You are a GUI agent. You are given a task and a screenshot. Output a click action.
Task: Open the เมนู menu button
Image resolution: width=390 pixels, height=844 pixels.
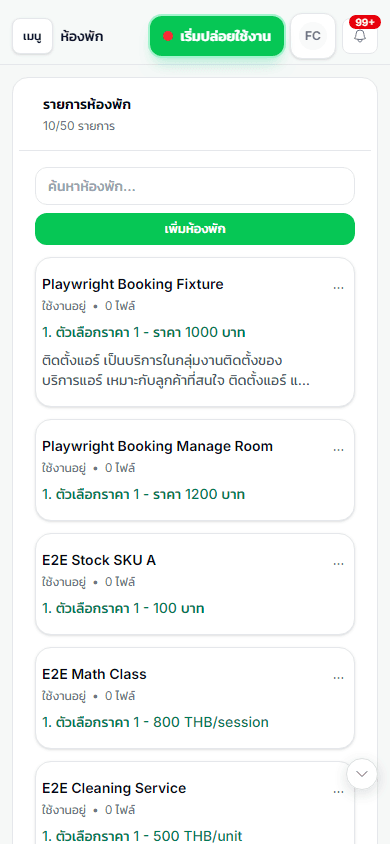(32, 37)
